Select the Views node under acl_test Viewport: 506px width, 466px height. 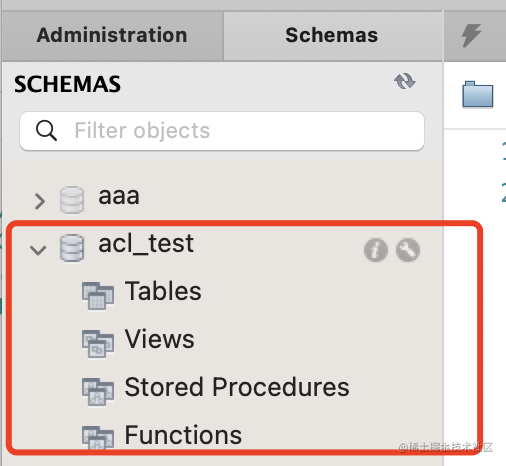point(160,339)
